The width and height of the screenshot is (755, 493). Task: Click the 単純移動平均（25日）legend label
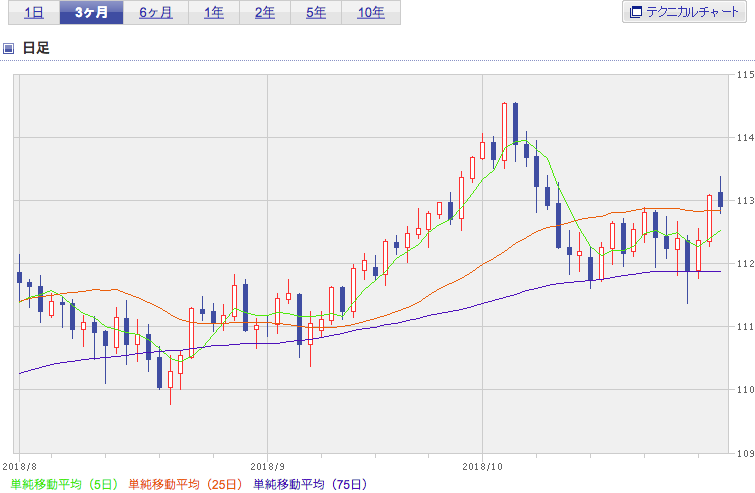(185, 484)
